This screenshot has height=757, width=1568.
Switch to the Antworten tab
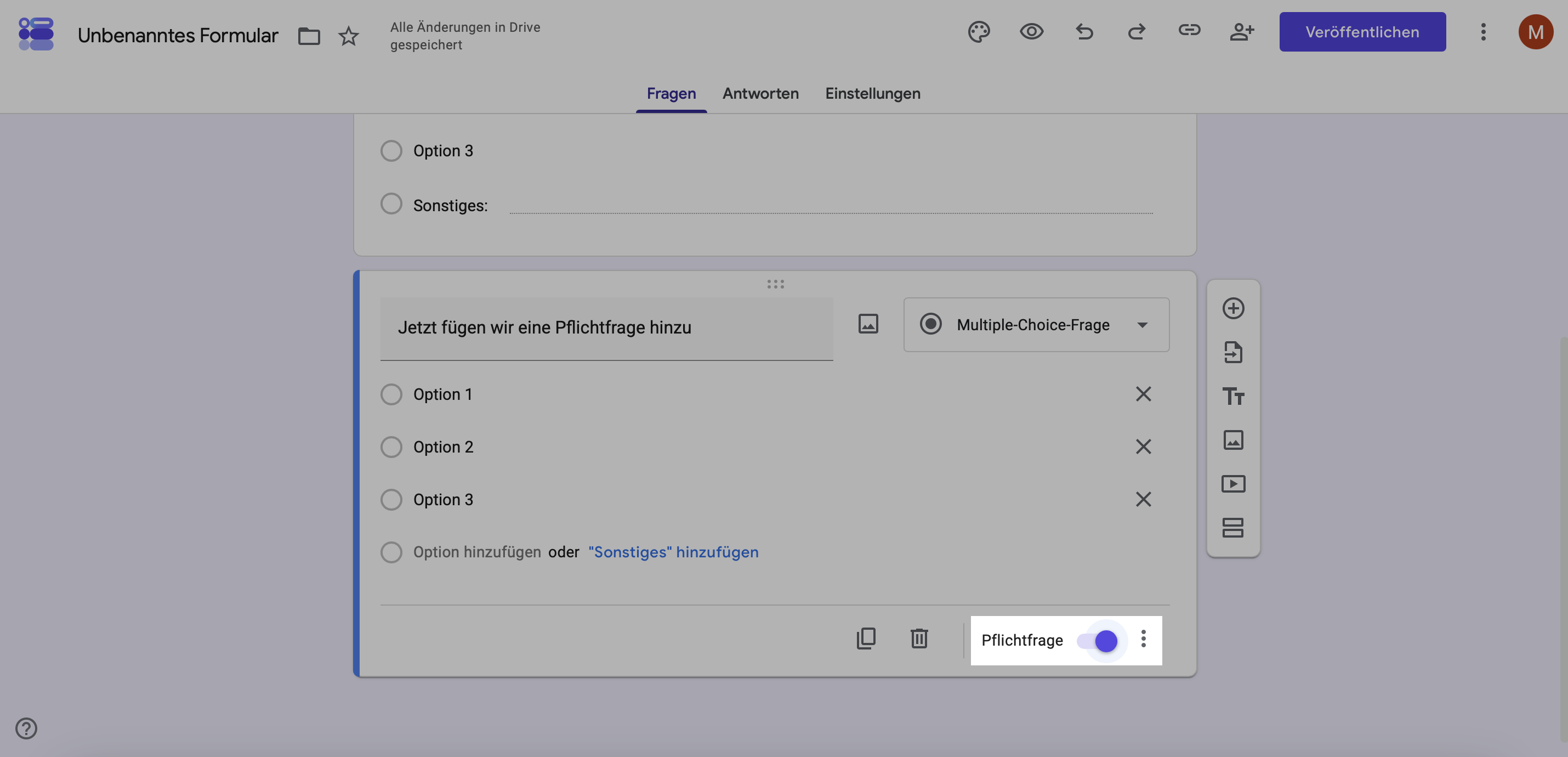coord(760,94)
